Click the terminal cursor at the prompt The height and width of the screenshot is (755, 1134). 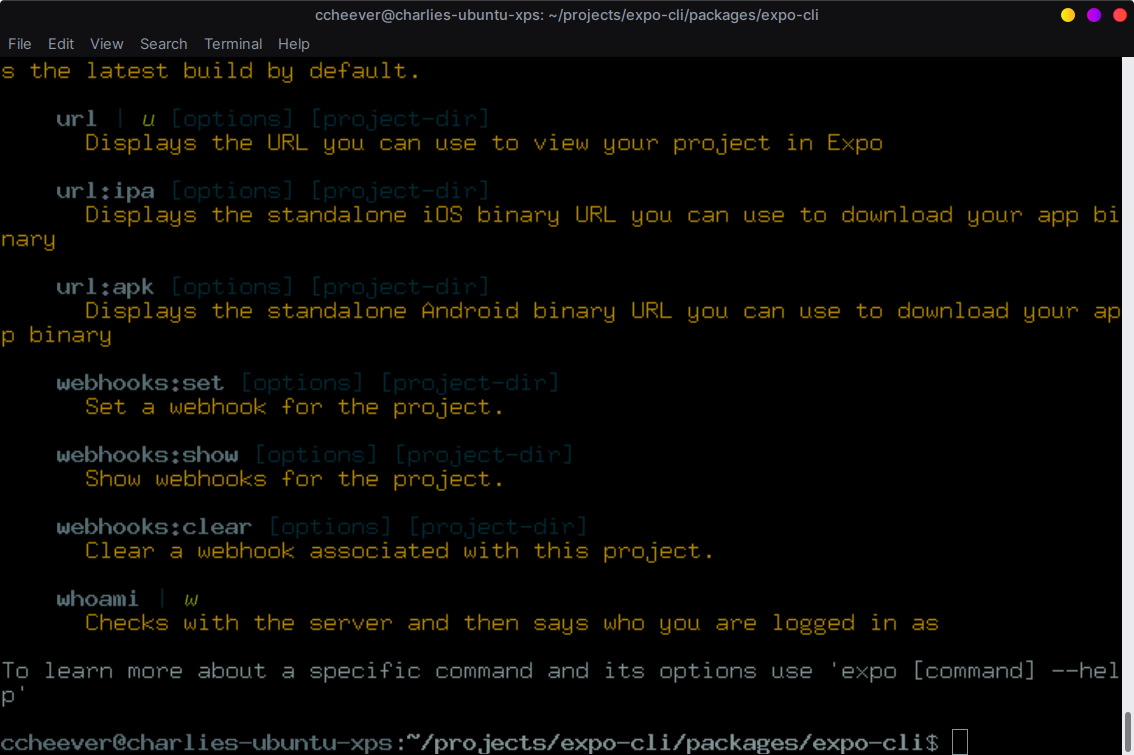pyautogui.click(x=960, y=742)
